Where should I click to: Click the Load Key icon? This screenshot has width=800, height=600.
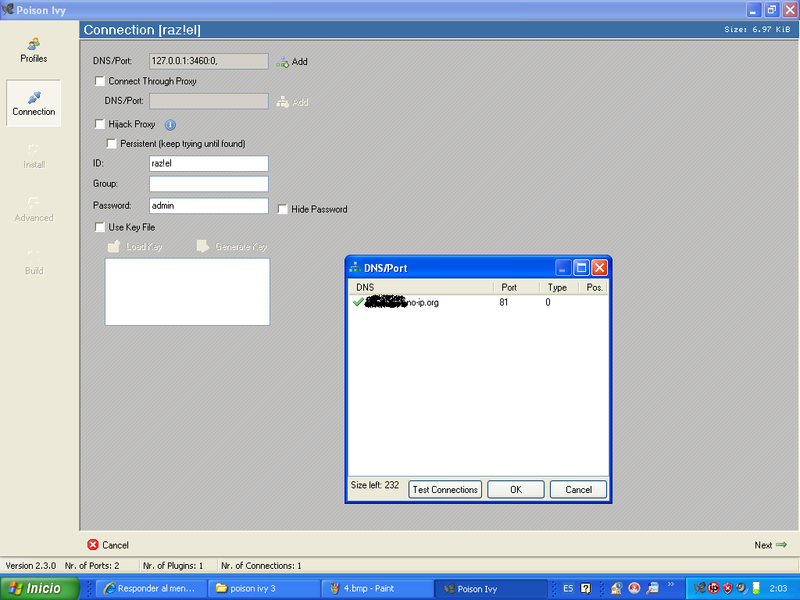click(x=114, y=247)
